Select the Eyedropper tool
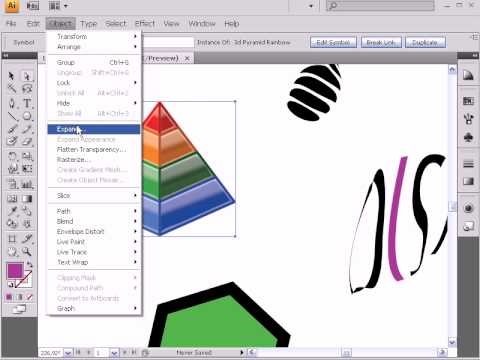The height and width of the screenshot is (360, 480). tap(12, 211)
